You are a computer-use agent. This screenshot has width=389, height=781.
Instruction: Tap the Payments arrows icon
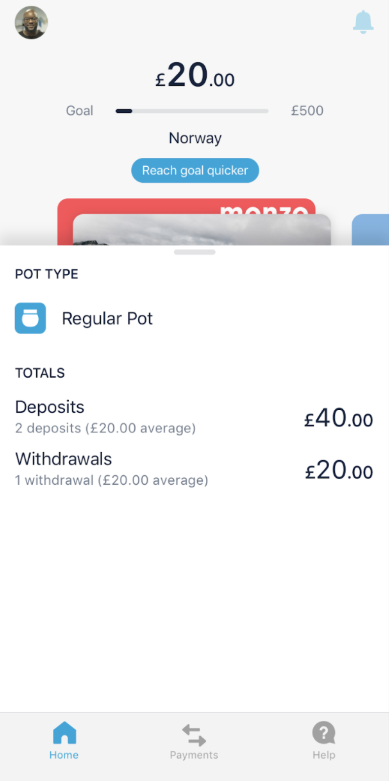pyautogui.click(x=194, y=735)
